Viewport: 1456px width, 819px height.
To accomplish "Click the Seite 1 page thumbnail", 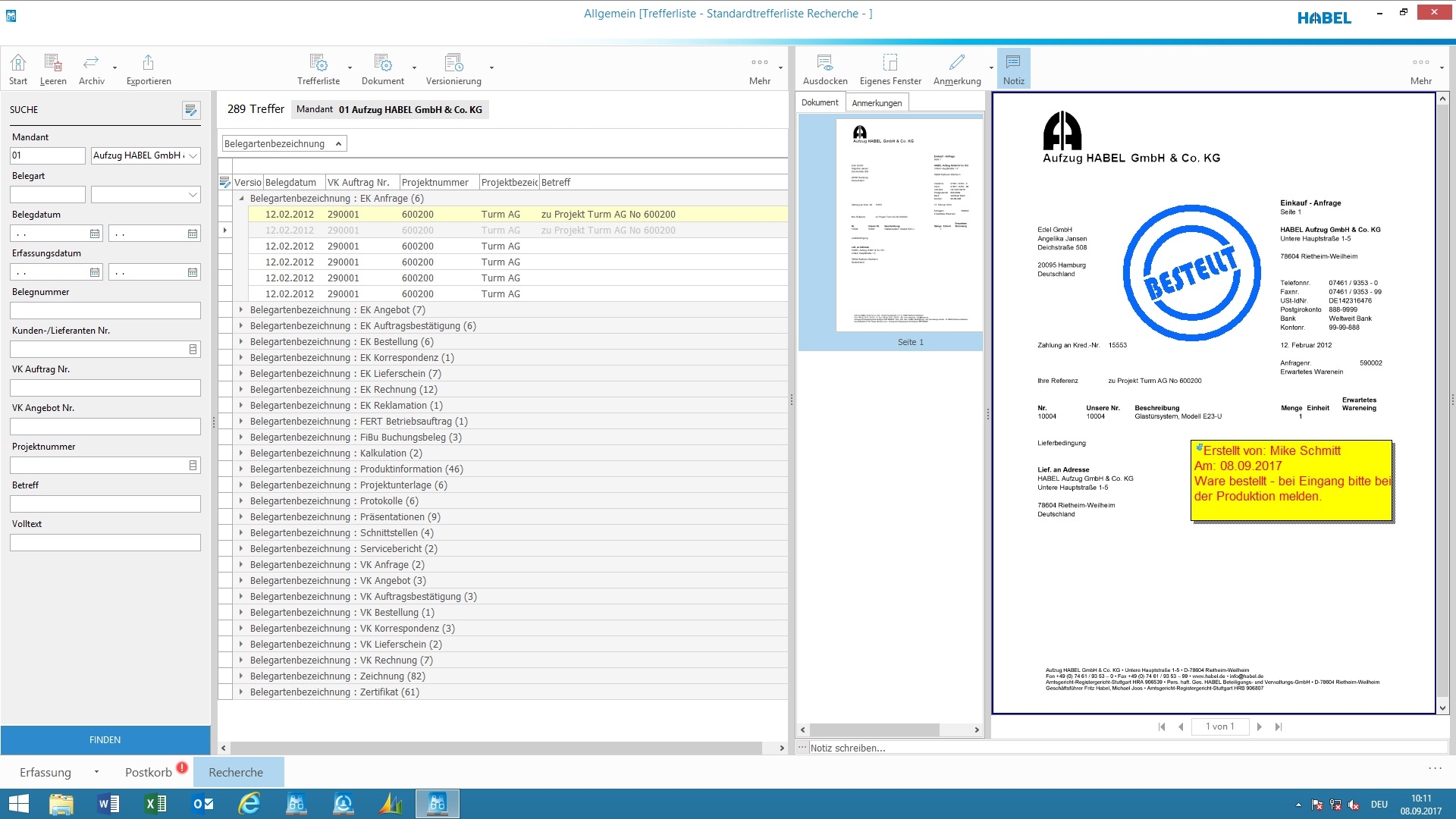I will click(909, 225).
